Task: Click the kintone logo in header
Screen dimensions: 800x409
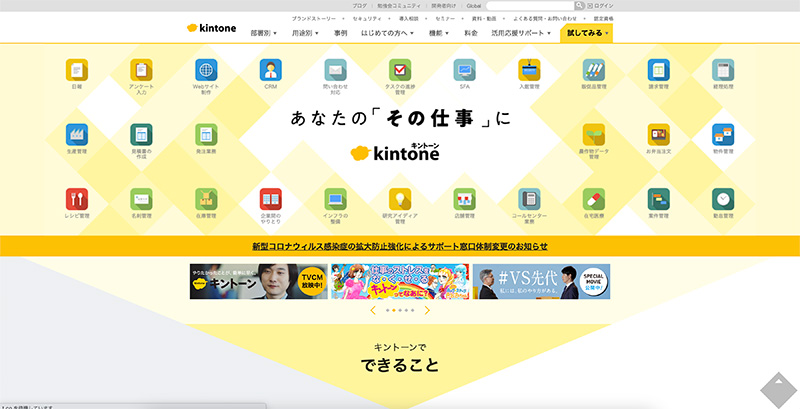Action: tap(211, 28)
